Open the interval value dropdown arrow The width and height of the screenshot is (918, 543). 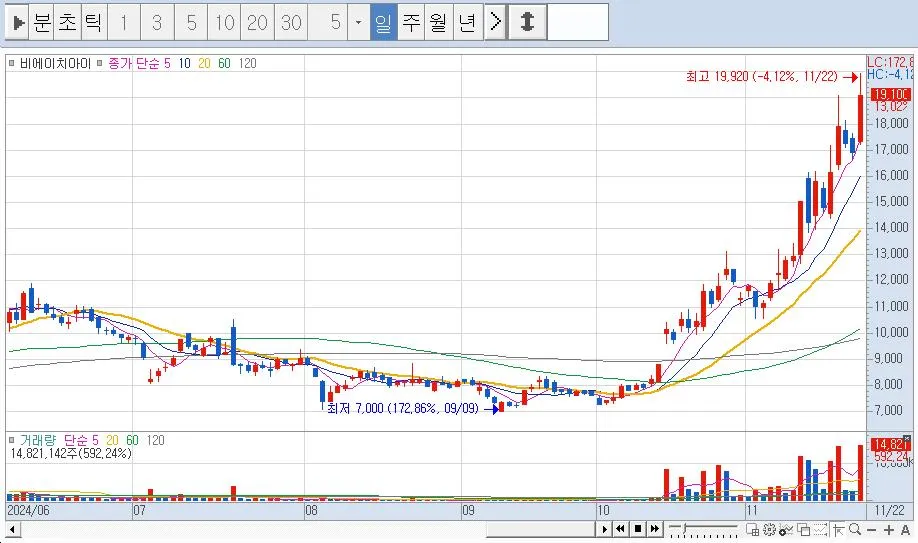[x=358, y=23]
